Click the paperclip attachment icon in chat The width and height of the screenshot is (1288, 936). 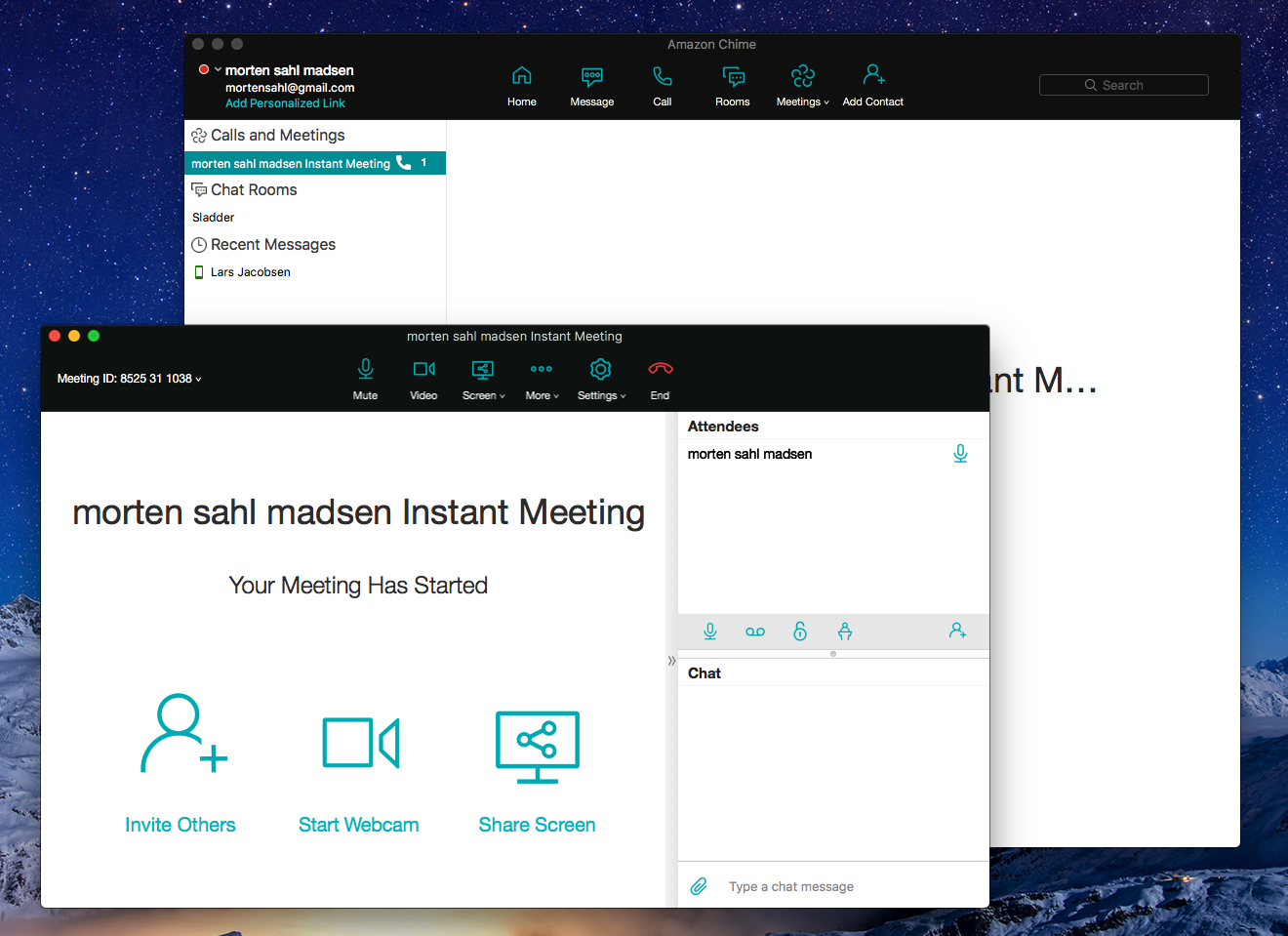coord(699,886)
